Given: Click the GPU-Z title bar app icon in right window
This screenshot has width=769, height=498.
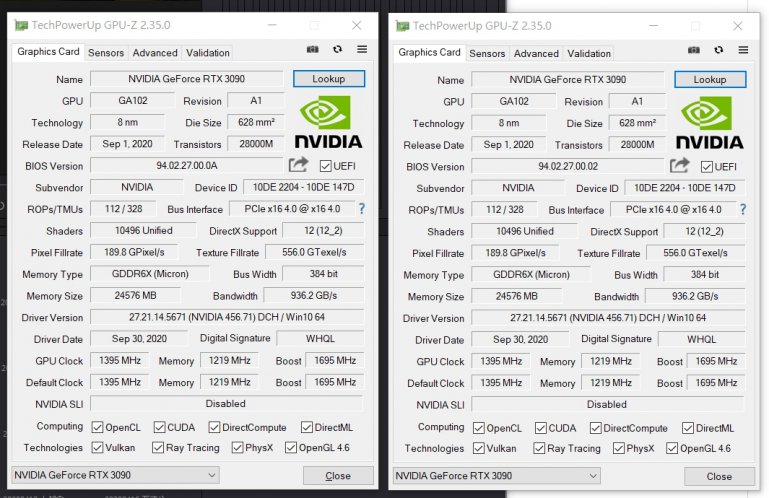Looking at the screenshot, I should click(402, 26).
